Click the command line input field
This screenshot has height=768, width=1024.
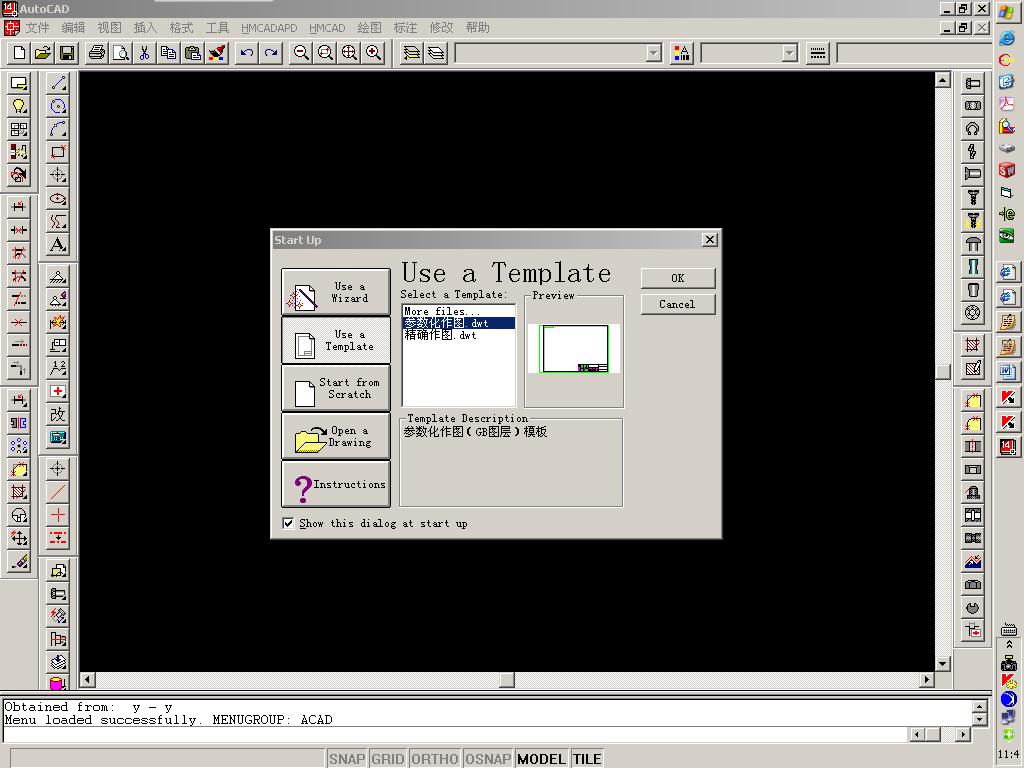click(455, 734)
